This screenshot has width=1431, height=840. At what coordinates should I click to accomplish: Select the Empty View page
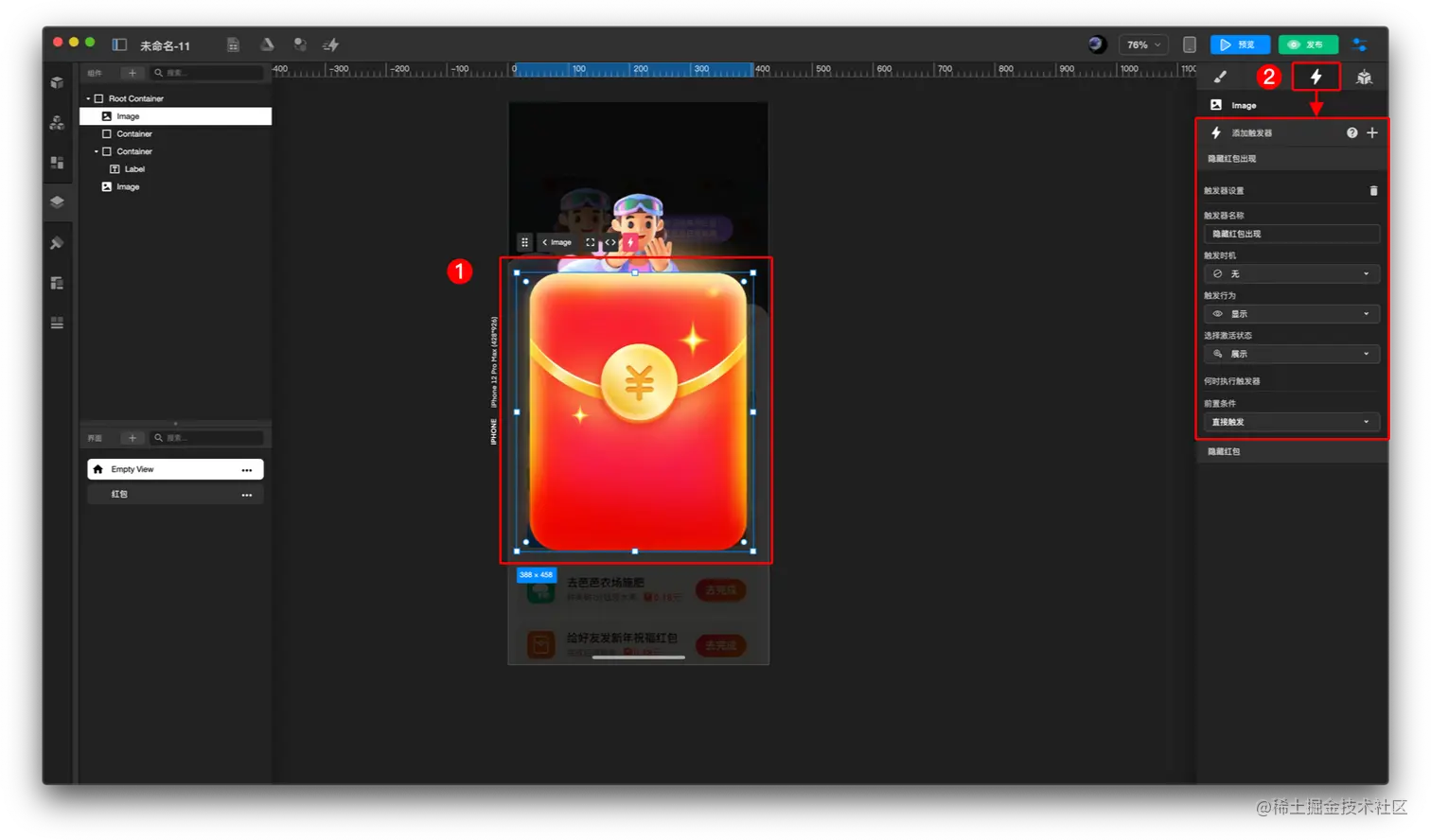[175, 469]
